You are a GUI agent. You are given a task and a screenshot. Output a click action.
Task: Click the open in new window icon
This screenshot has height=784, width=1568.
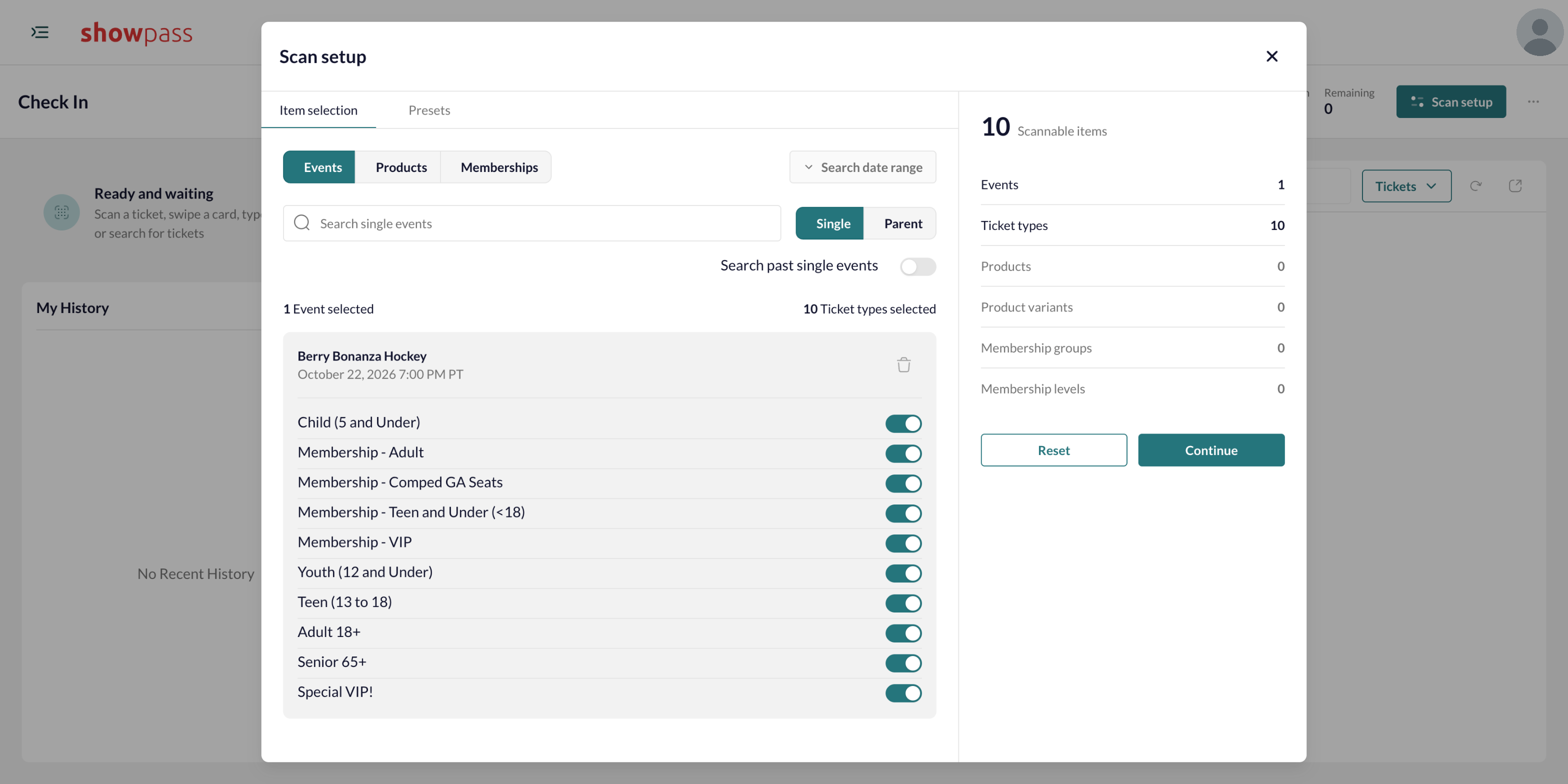[x=1515, y=186]
